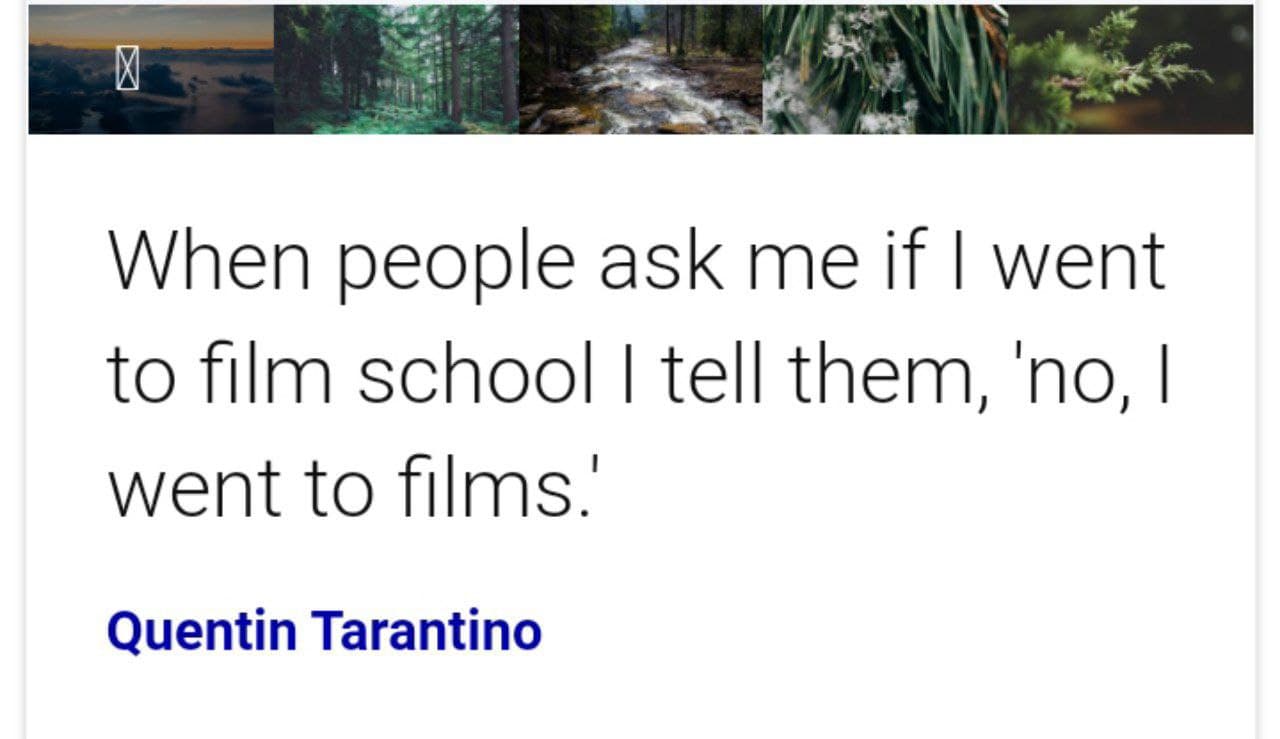The image size is (1280, 739).
Task: Click the word "ask" in the quote
Action: coord(661,260)
